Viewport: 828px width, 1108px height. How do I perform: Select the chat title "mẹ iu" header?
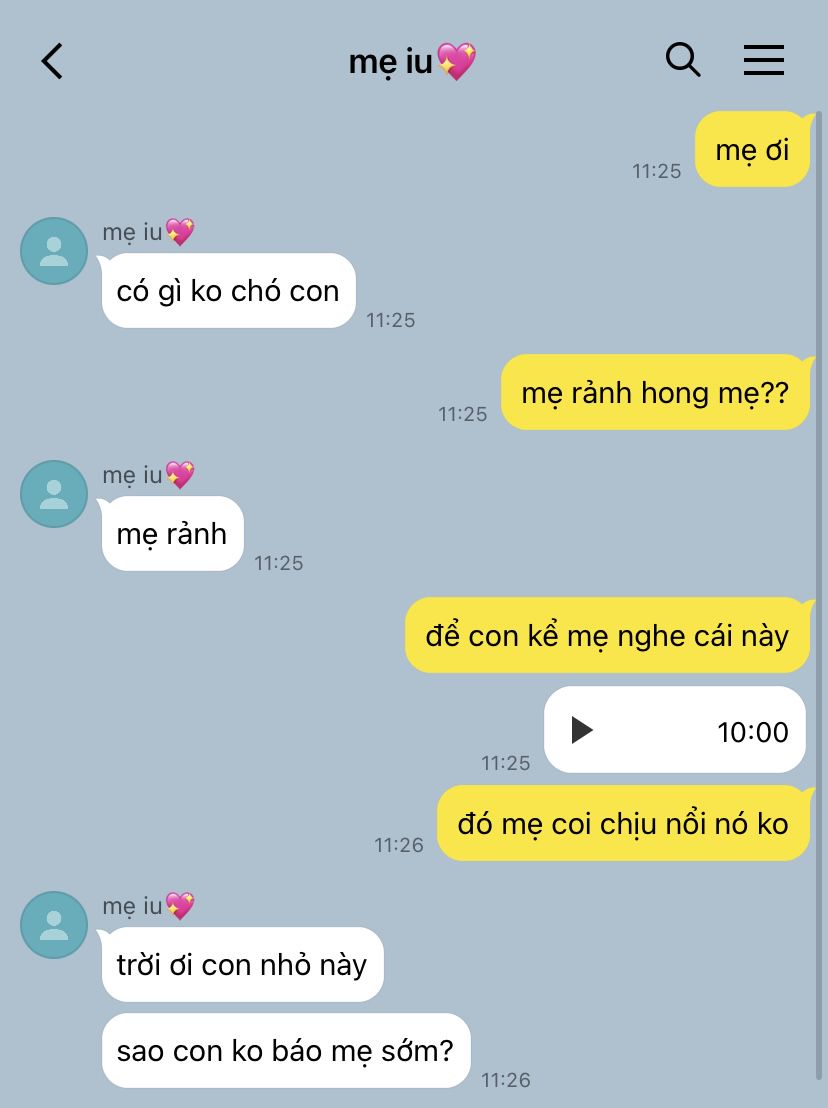click(412, 61)
